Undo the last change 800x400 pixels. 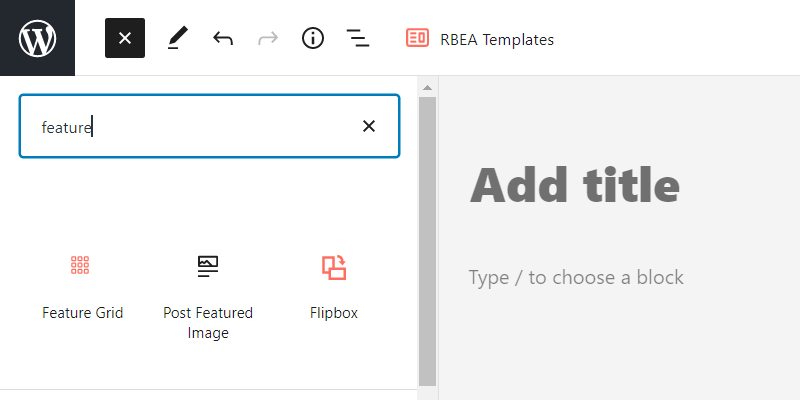223,38
